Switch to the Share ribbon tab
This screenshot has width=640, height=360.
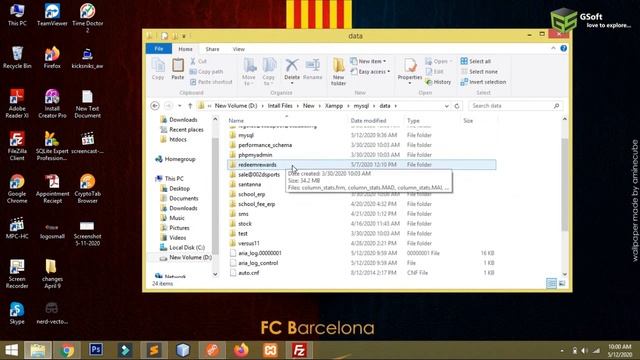[212, 49]
